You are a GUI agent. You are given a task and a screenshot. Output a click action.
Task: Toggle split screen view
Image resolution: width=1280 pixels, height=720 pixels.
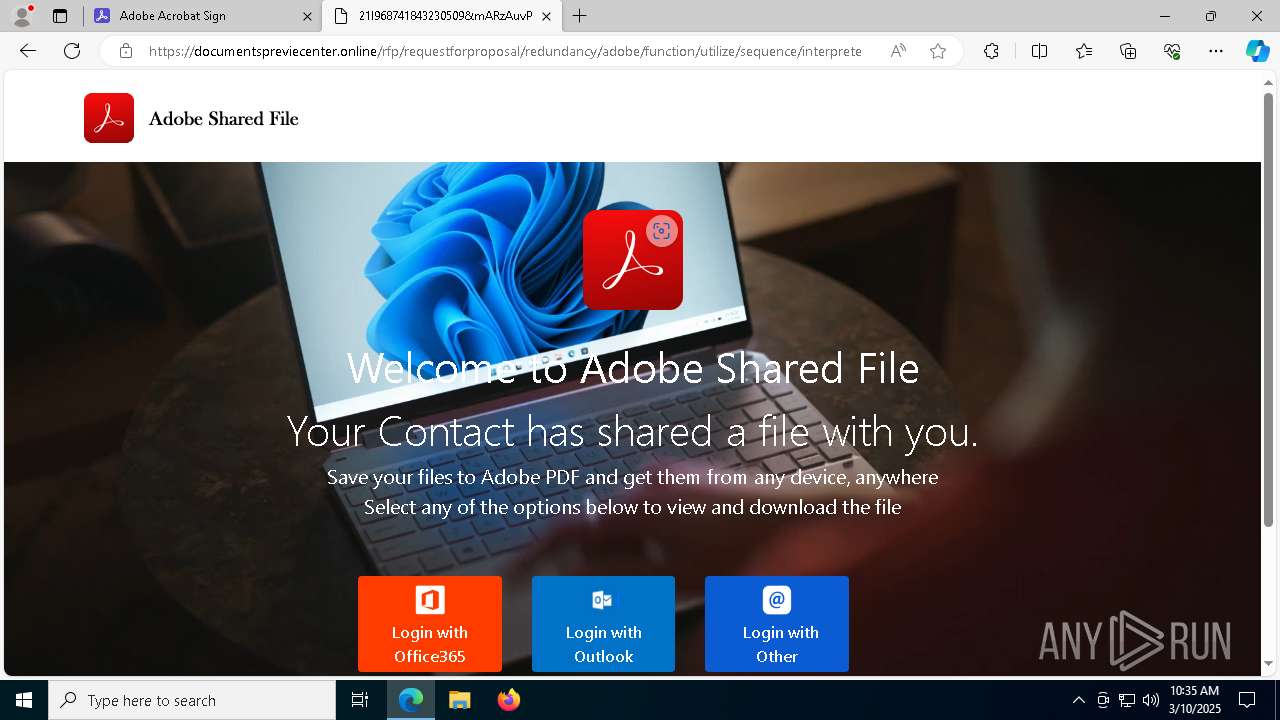tap(1039, 51)
